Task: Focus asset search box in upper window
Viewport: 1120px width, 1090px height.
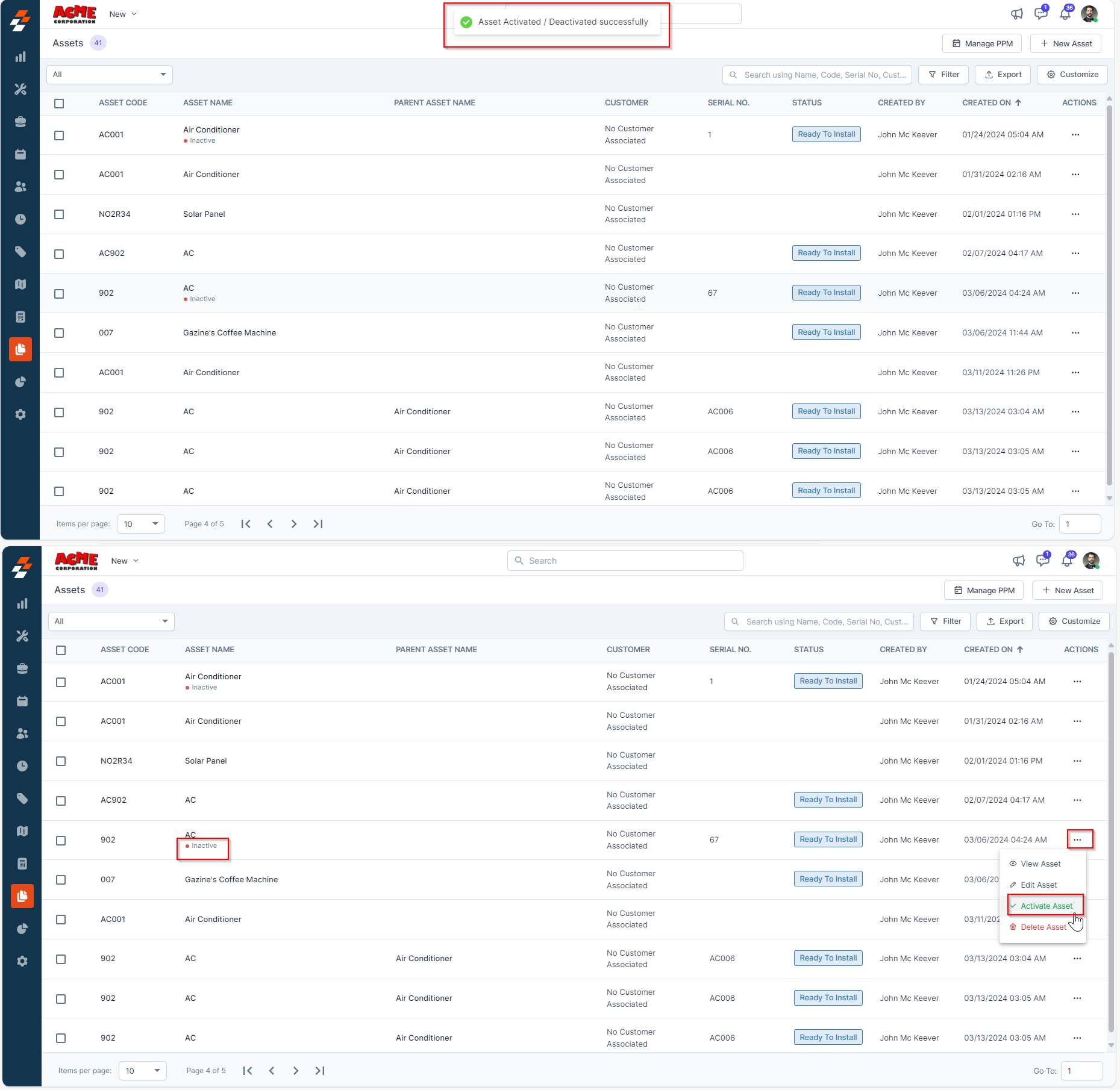Action: tap(817, 75)
